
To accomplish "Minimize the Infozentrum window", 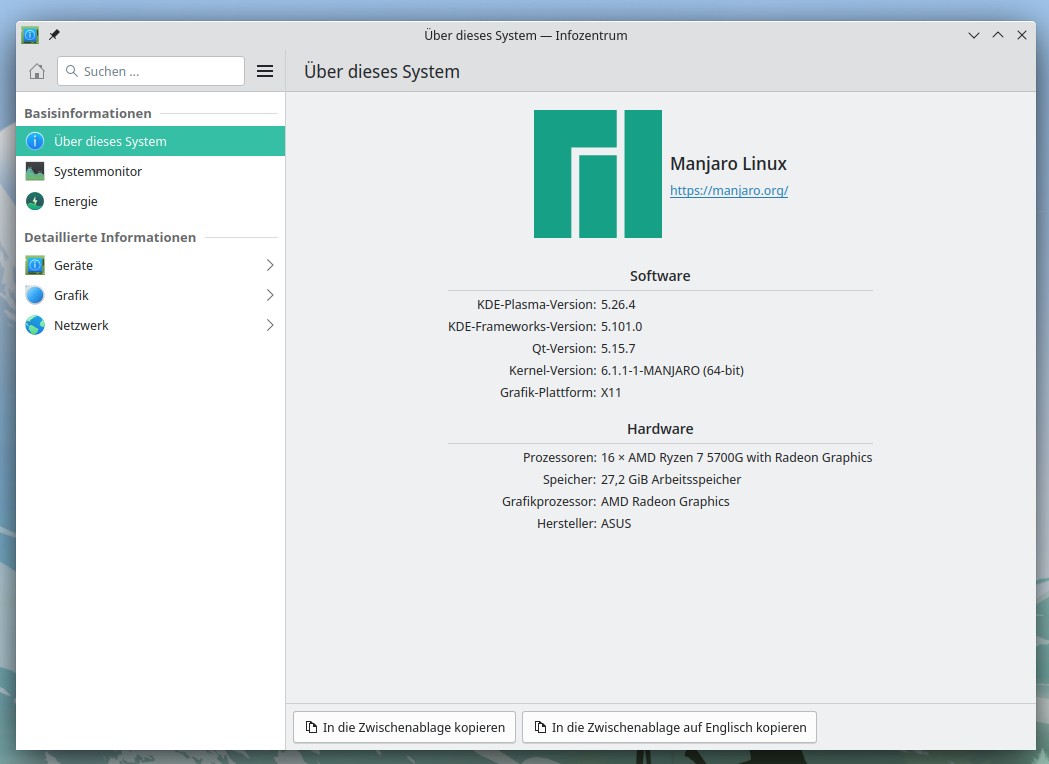I will (974, 35).
